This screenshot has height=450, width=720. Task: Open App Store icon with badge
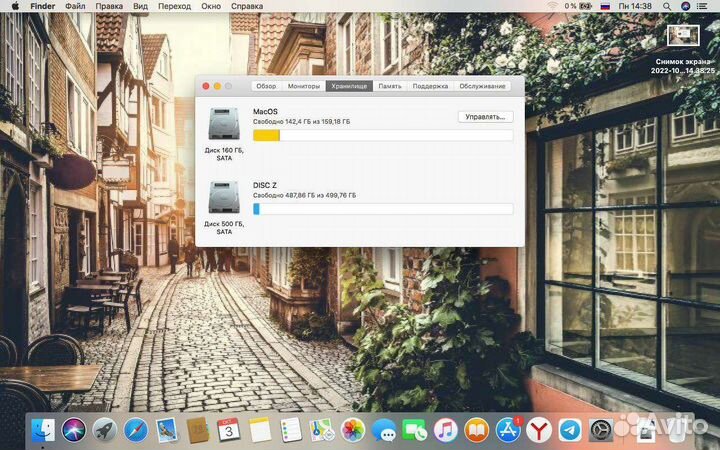pos(508,430)
